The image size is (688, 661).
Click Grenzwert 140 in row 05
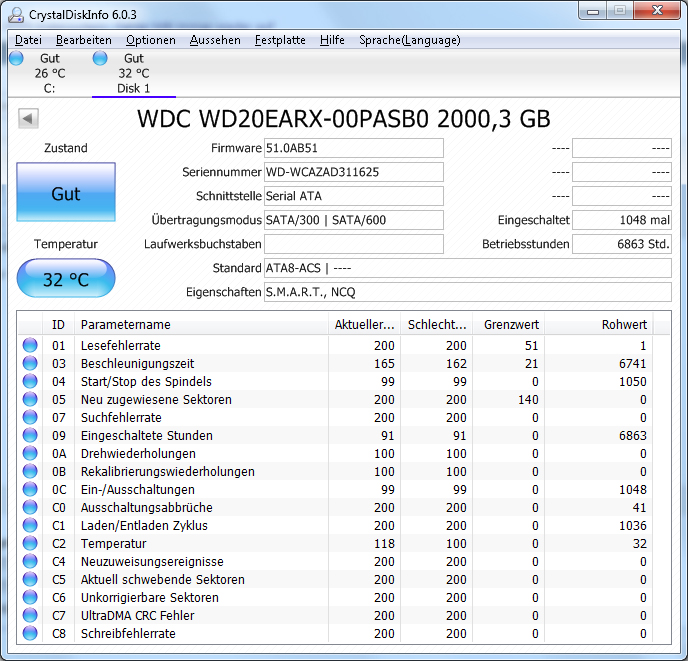(x=528, y=399)
